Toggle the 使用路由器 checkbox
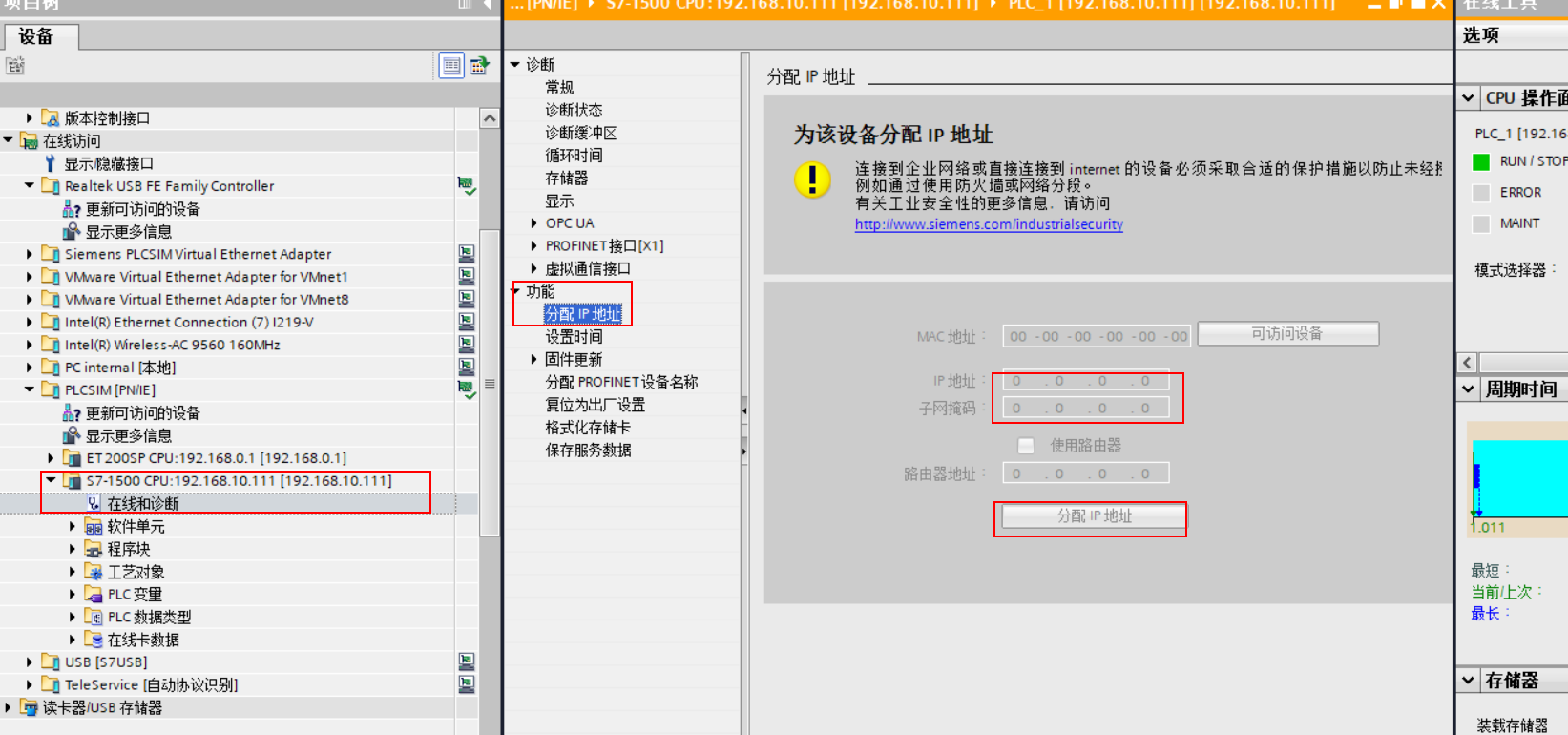Screen dimensions: 1568x735 pos(1027,445)
